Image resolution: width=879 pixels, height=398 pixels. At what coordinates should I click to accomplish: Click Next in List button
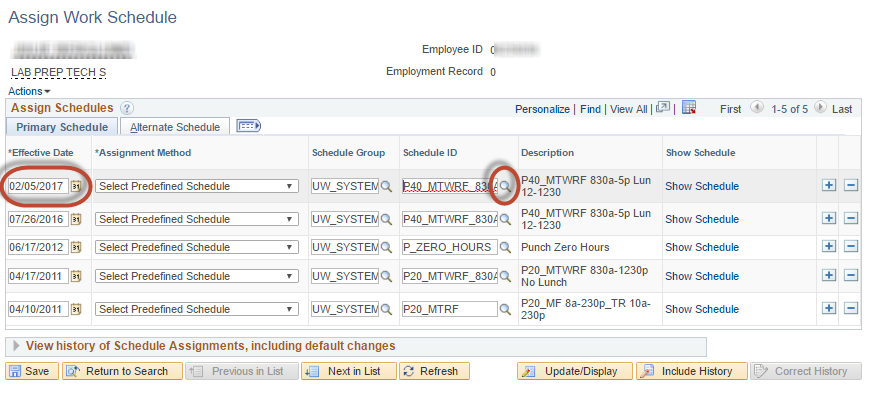pyautogui.click(x=349, y=371)
